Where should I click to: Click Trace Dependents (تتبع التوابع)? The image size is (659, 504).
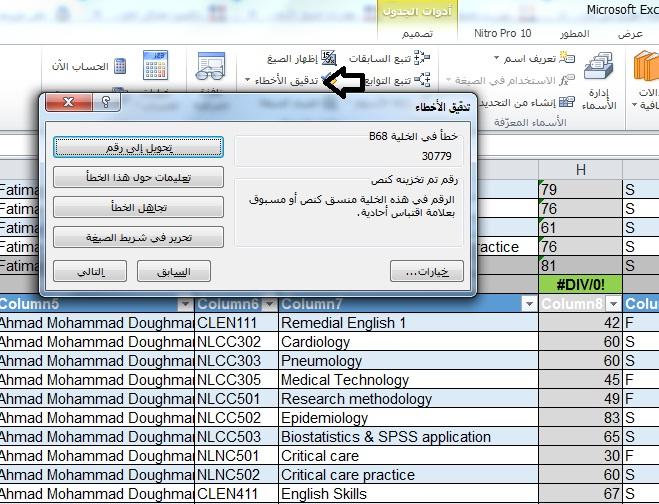pyautogui.click(x=398, y=80)
